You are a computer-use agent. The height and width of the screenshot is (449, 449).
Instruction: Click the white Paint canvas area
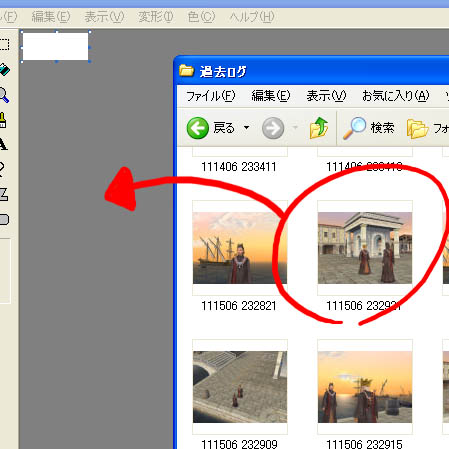tap(56, 46)
